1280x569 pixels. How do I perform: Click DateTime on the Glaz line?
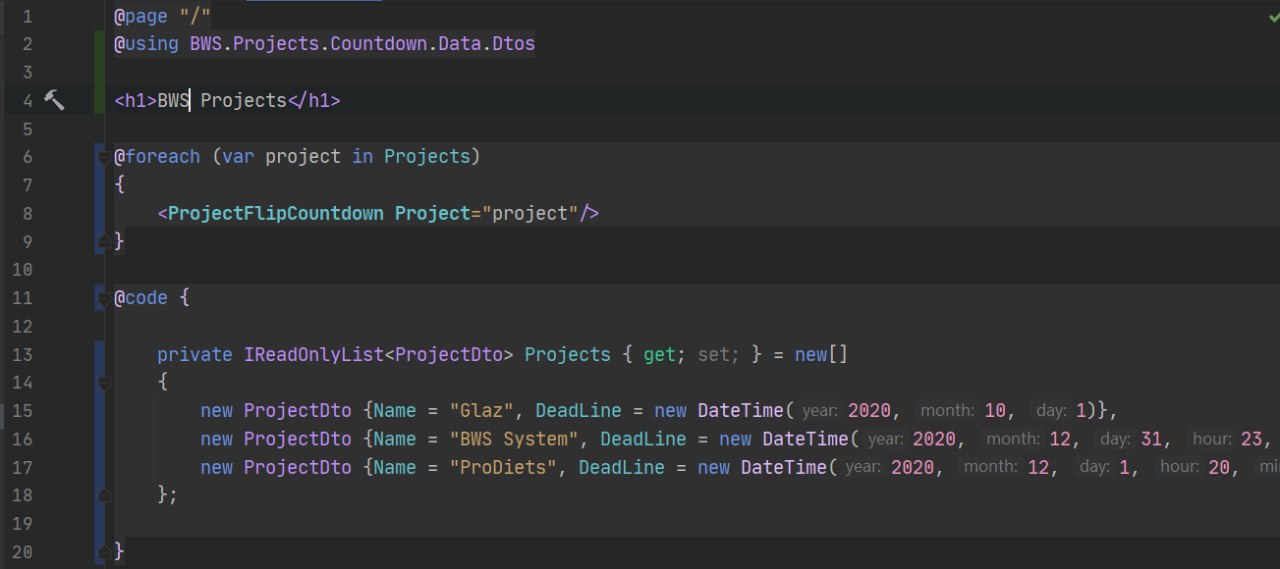[x=741, y=410]
